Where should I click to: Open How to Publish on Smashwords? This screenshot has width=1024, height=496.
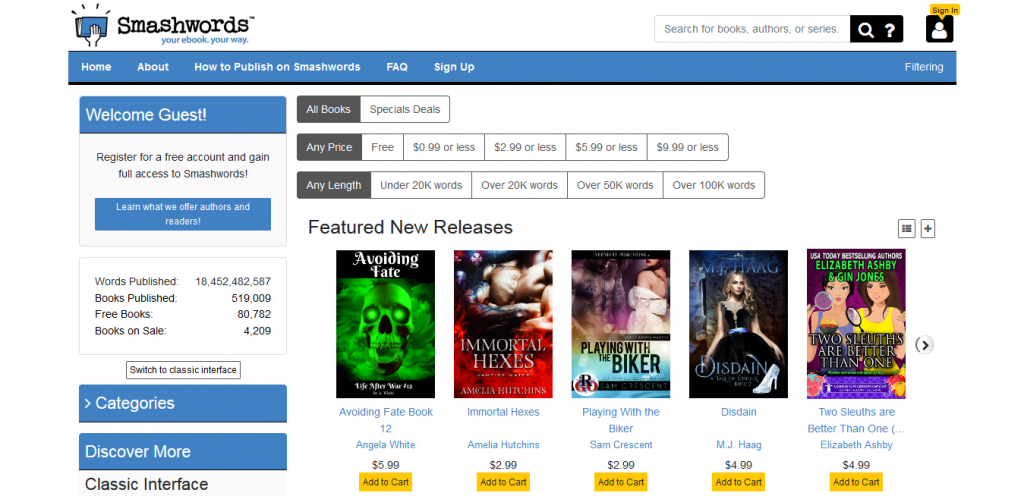click(277, 67)
